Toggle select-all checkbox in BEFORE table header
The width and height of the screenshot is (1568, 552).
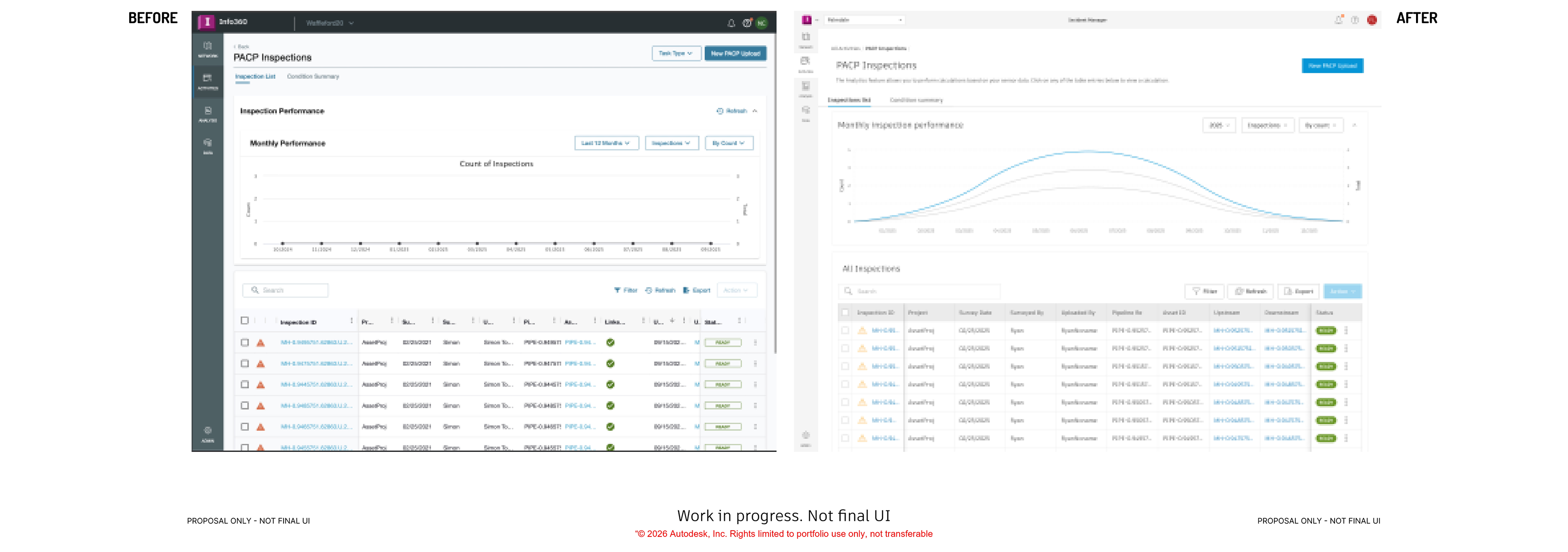click(x=245, y=320)
